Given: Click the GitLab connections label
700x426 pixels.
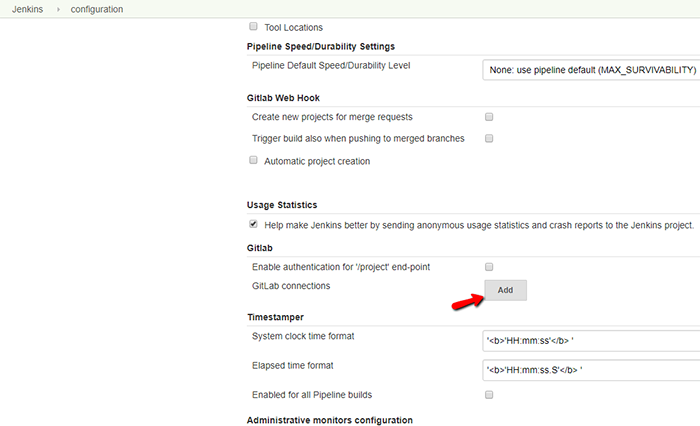Looking at the screenshot, I should coord(291,286).
